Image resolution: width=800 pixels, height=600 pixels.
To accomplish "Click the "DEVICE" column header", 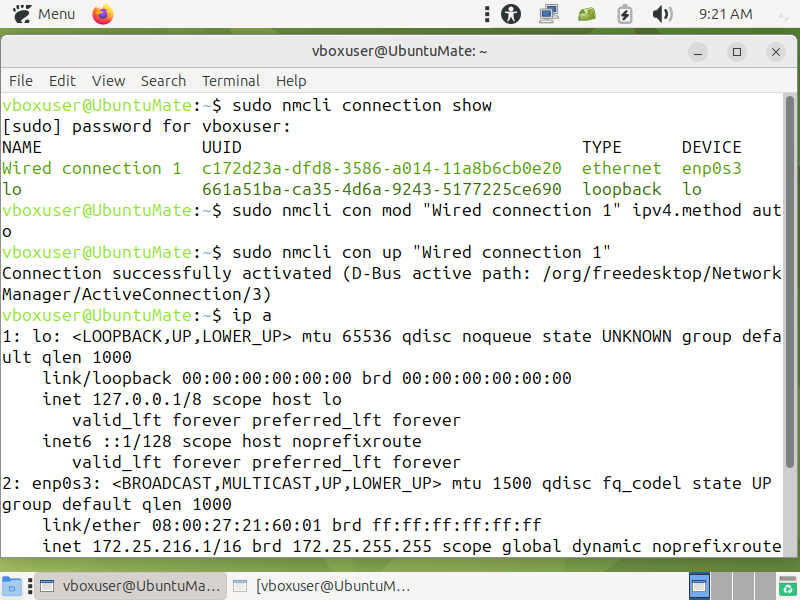I will pyautogui.click(x=712, y=147).
